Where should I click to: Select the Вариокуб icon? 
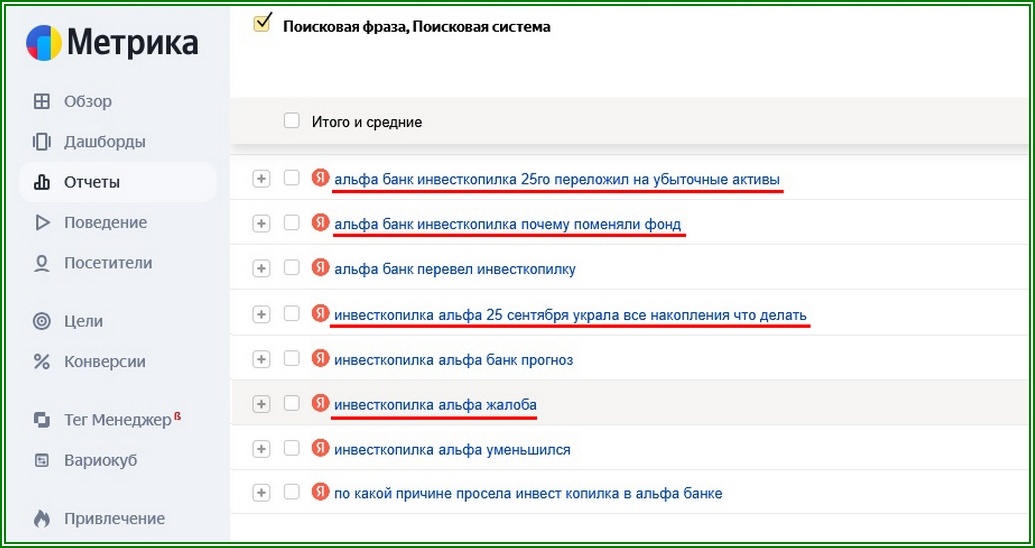42,460
